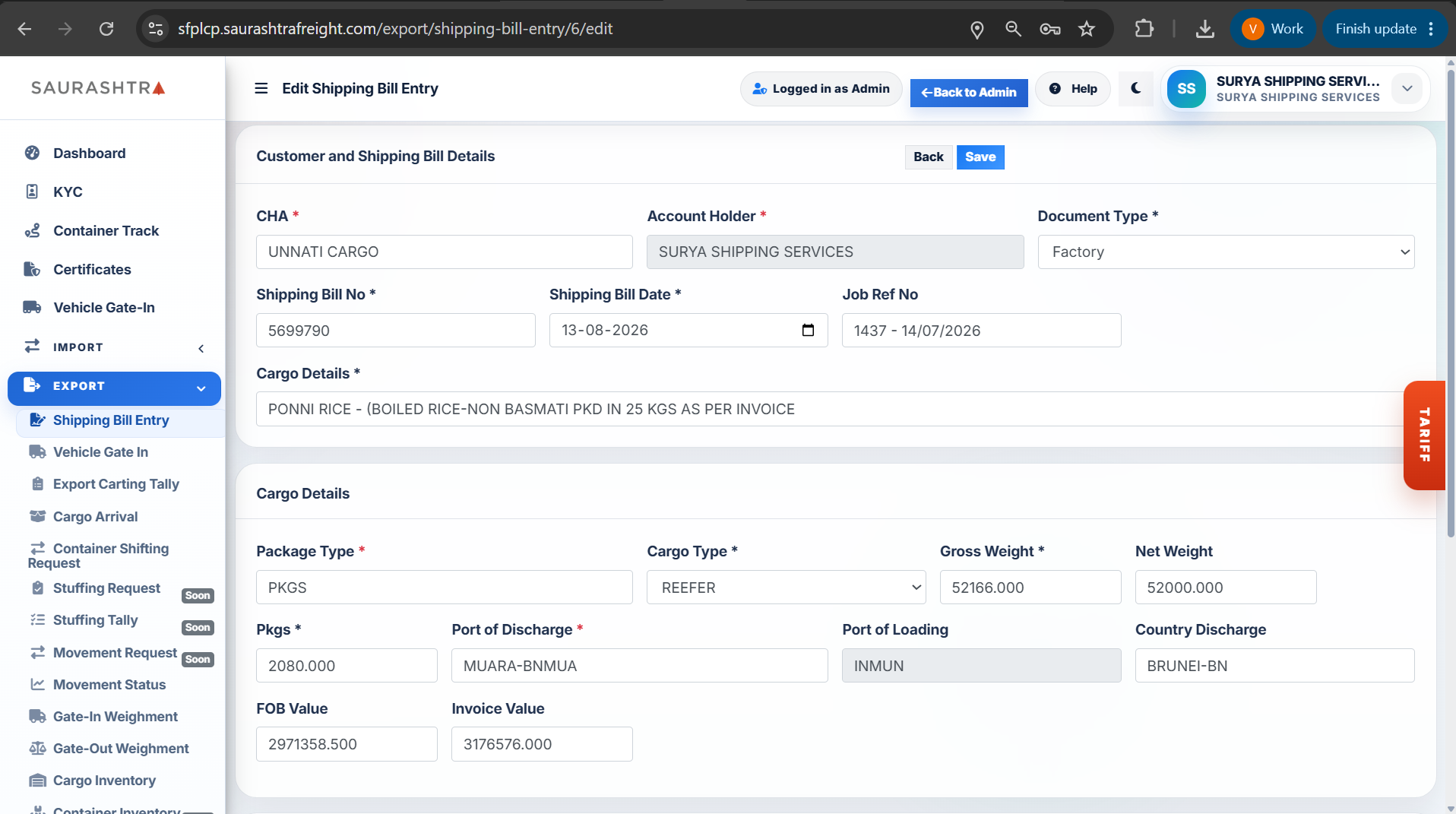The image size is (1456, 814).
Task: Open the password key icon
Action: [1050, 29]
